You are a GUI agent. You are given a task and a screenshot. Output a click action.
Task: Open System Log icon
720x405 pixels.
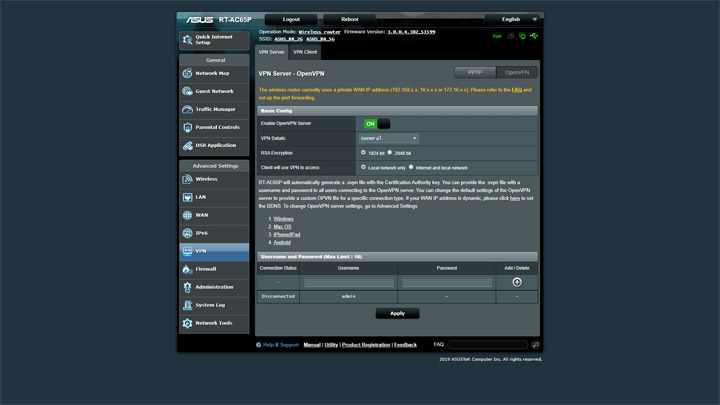click(187, 305)
